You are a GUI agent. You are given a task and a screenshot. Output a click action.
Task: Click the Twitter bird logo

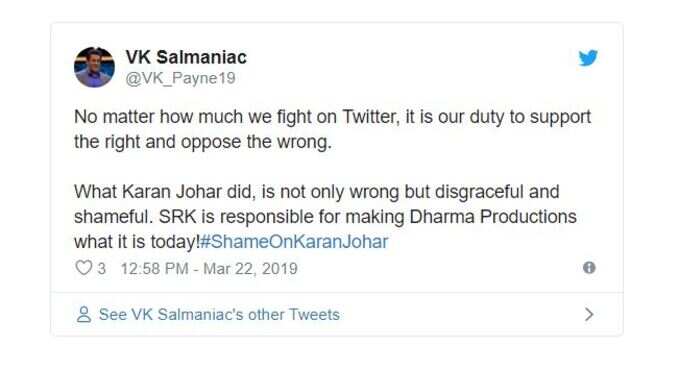coord(588,58)
